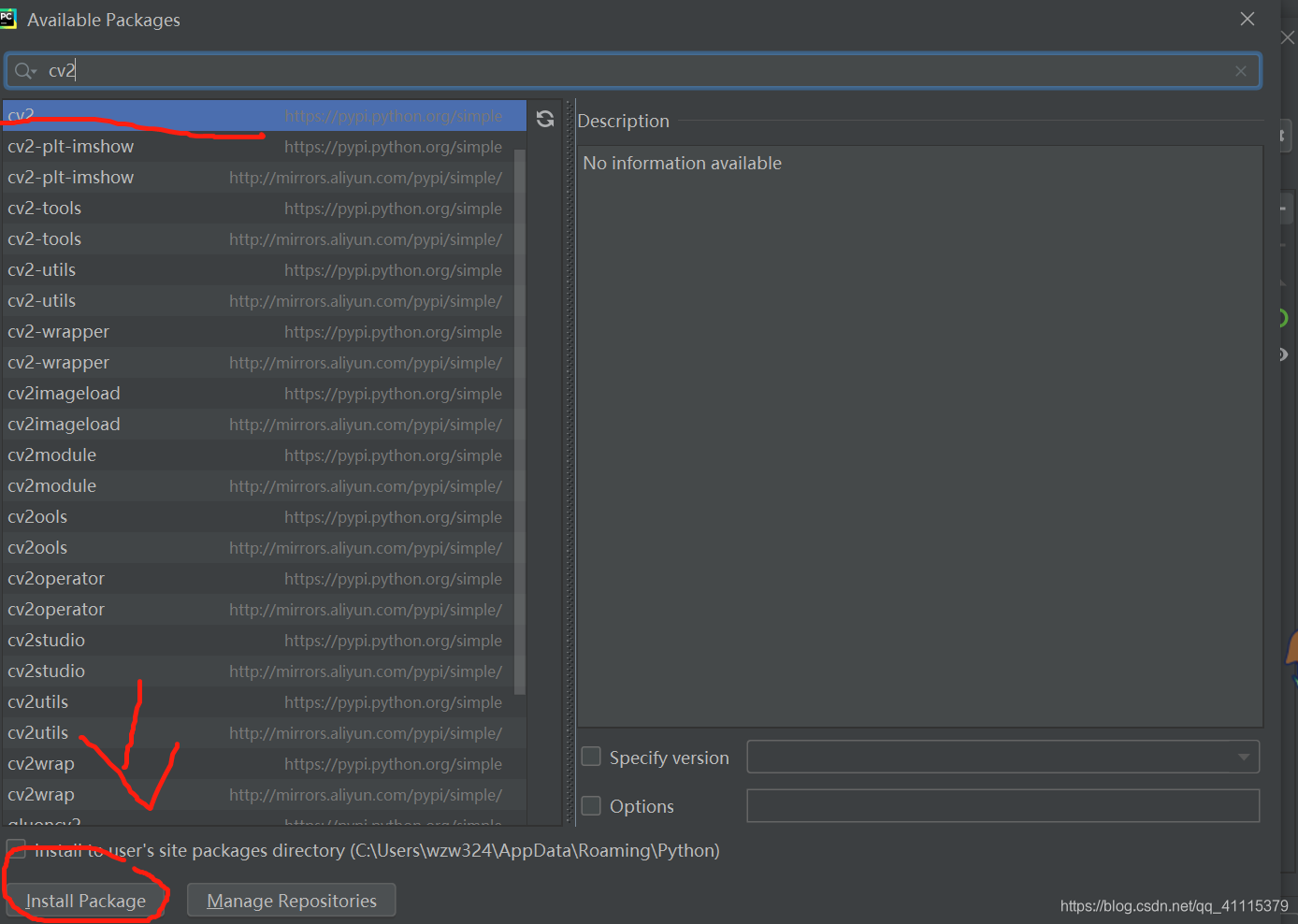Enable the Options checkbox
1298x924 pixels.
590,805
